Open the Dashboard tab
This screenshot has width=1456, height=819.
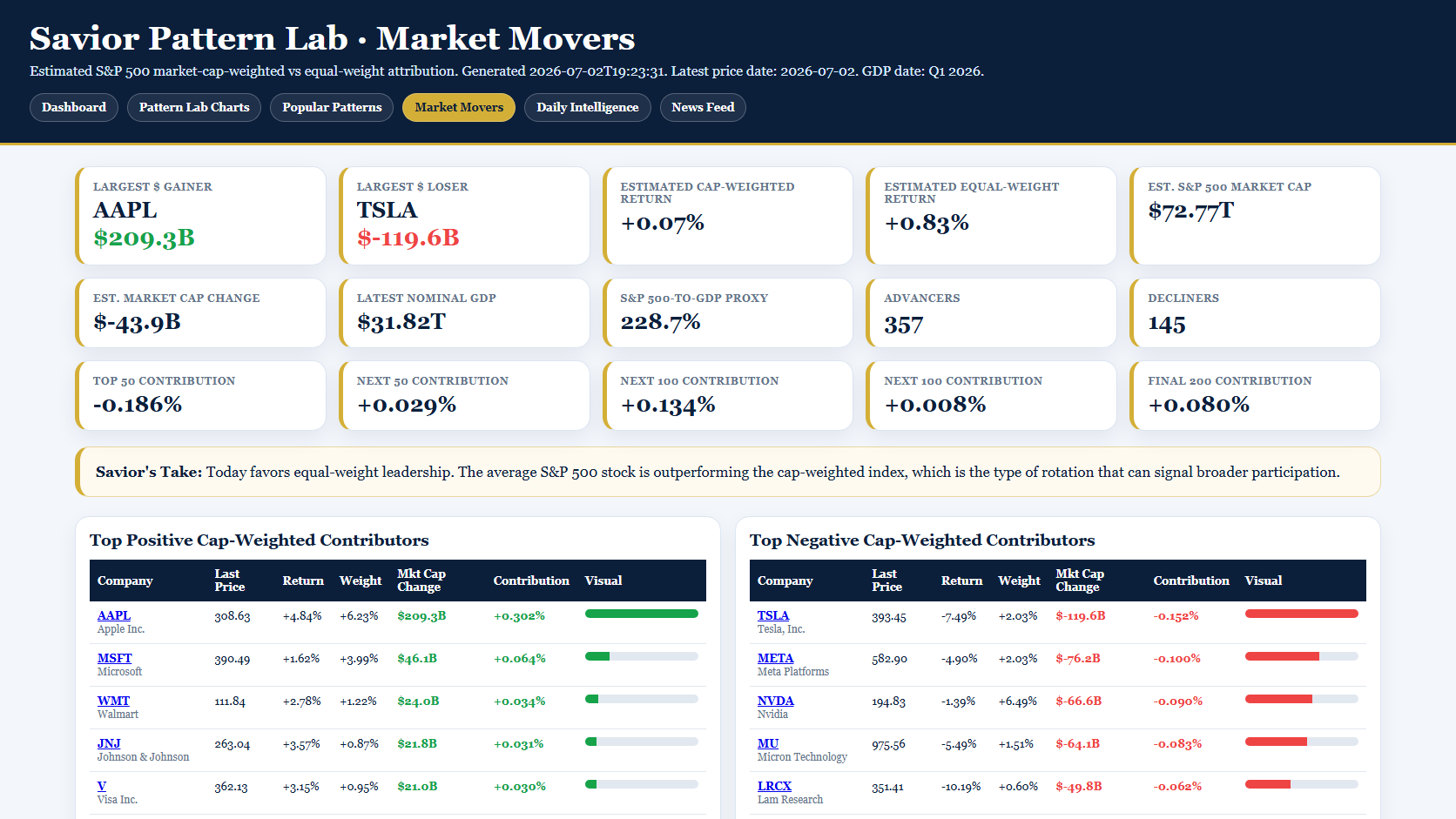pyautogui.click(x=74, y=107)
